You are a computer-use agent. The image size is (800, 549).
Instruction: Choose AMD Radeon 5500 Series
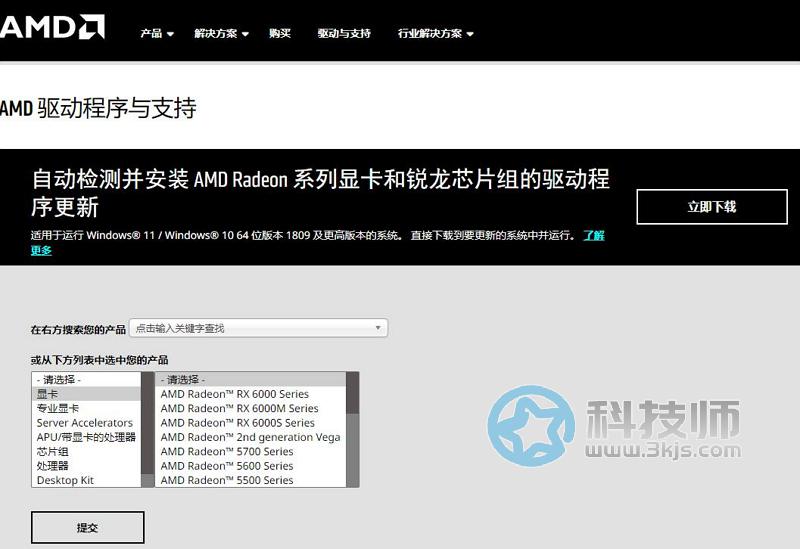coord(251,480)
